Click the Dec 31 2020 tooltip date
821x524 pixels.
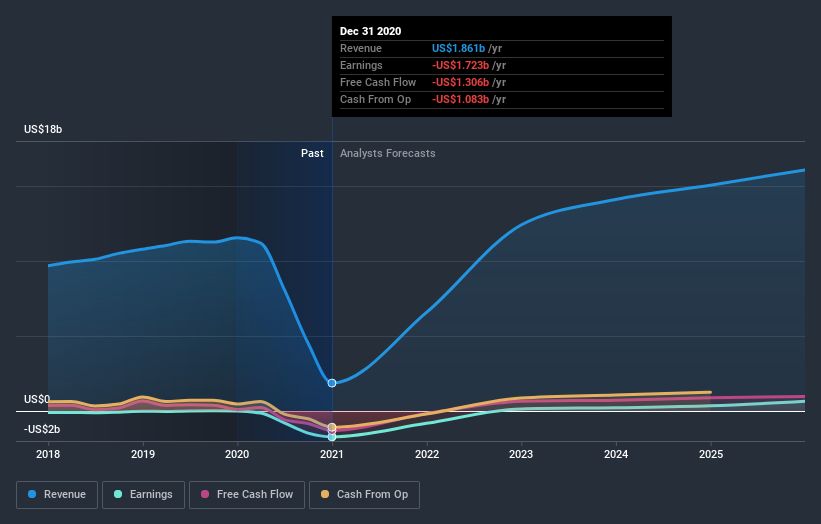point(370,31)
